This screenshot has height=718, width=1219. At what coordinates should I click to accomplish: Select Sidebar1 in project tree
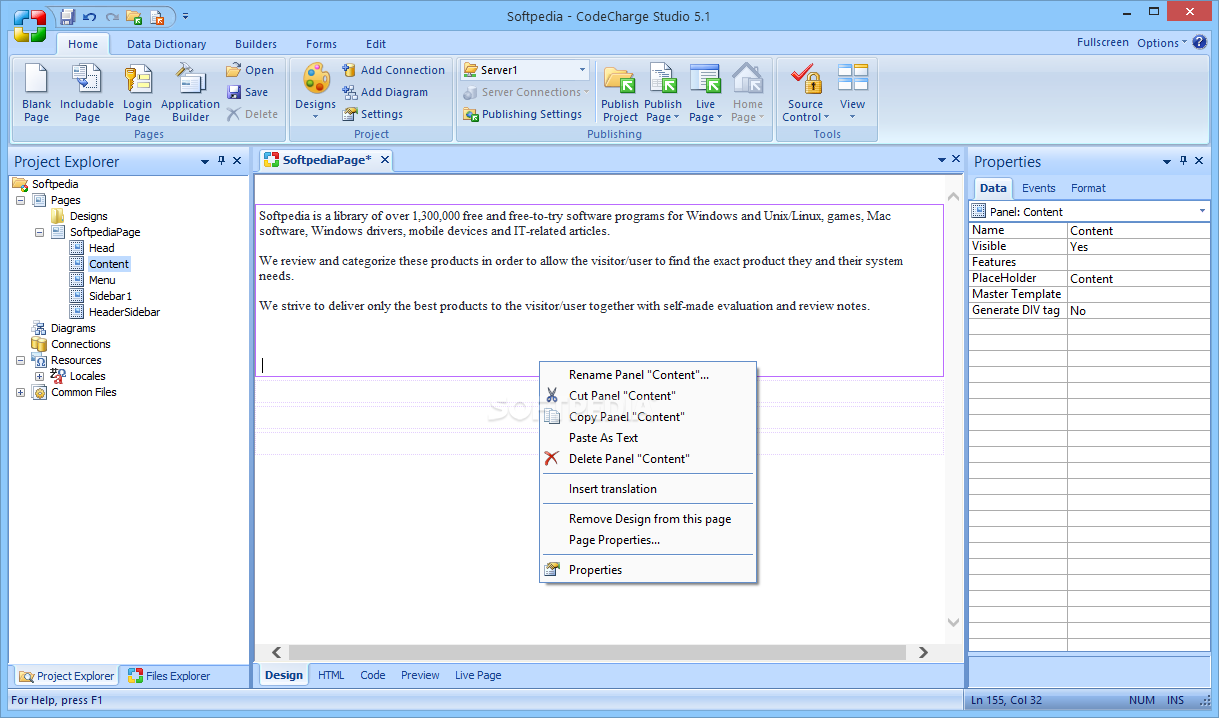[110, 296]
